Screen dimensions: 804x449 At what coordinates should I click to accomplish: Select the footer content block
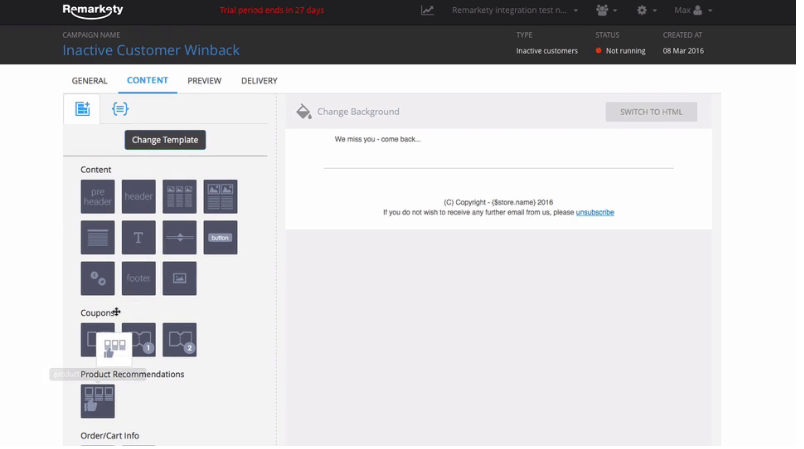[x=138, y=278]
